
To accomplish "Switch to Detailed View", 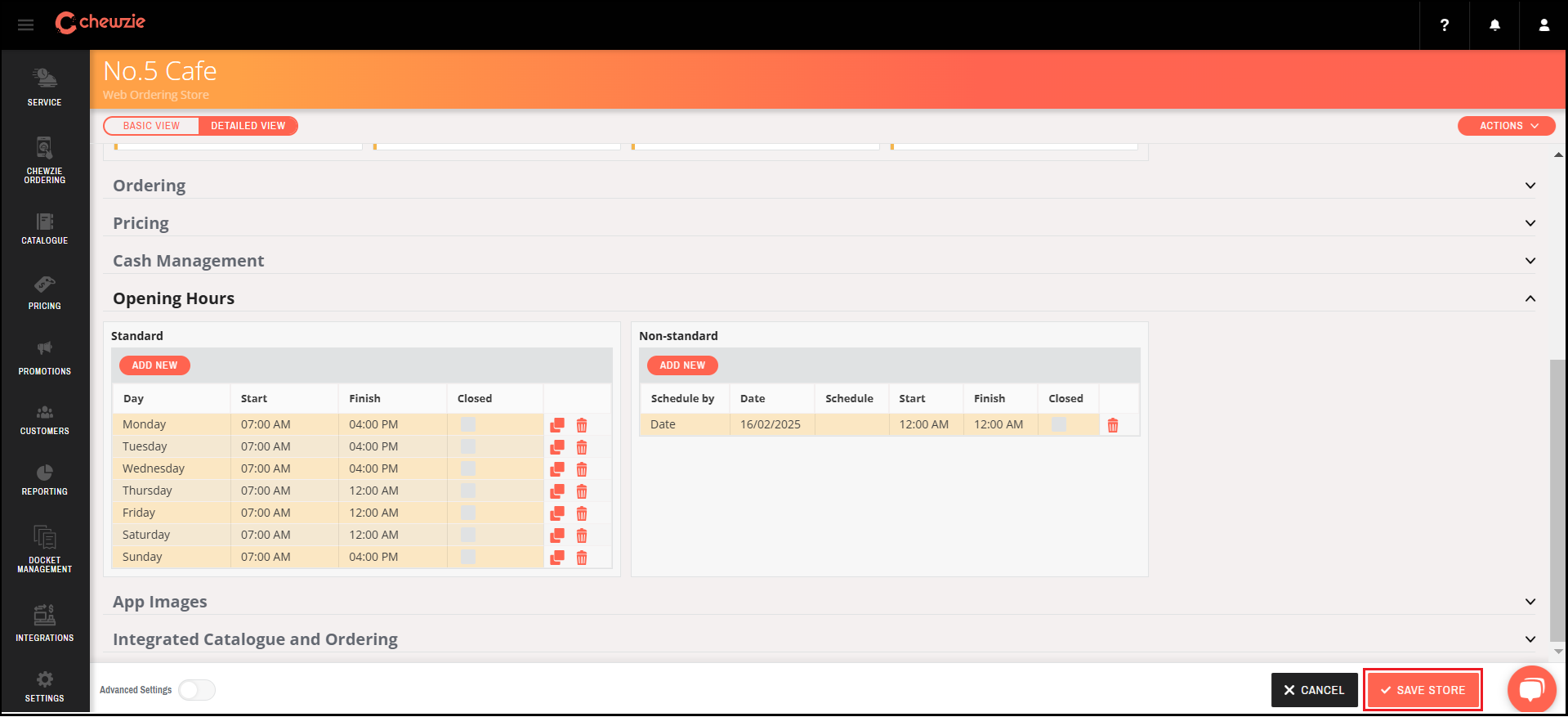I will tap(248, 126).
